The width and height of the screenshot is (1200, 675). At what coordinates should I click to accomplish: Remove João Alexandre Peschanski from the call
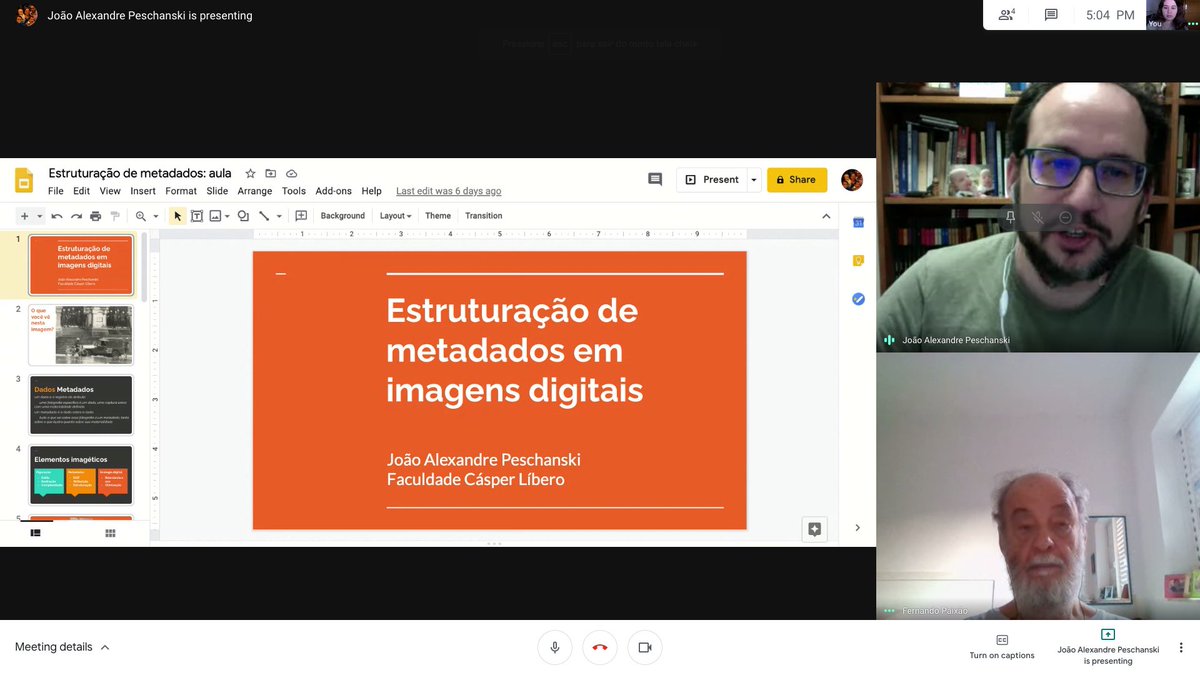(x=1065, y=217)
